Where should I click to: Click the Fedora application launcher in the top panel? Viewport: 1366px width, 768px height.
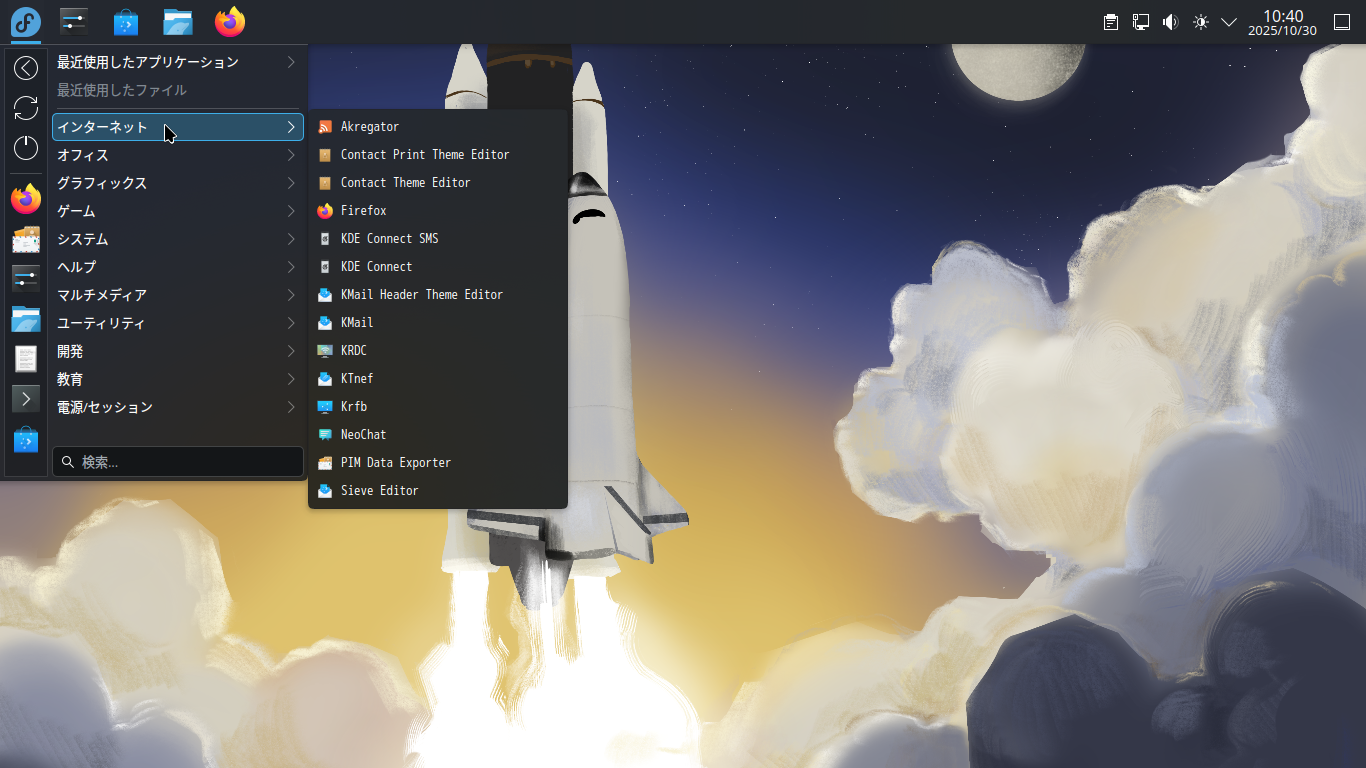[26, 22]
